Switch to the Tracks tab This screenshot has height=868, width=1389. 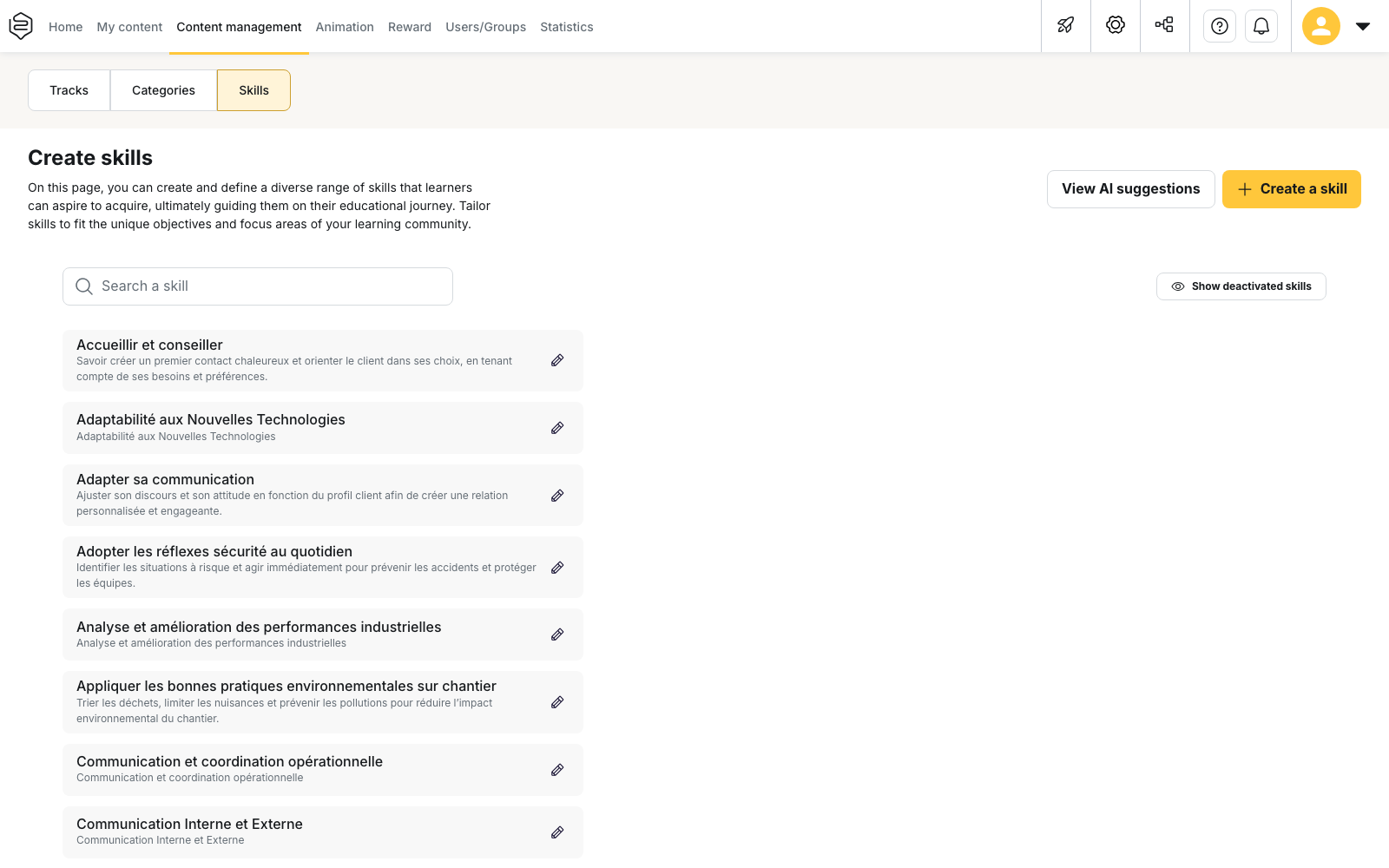coord(69,90)
